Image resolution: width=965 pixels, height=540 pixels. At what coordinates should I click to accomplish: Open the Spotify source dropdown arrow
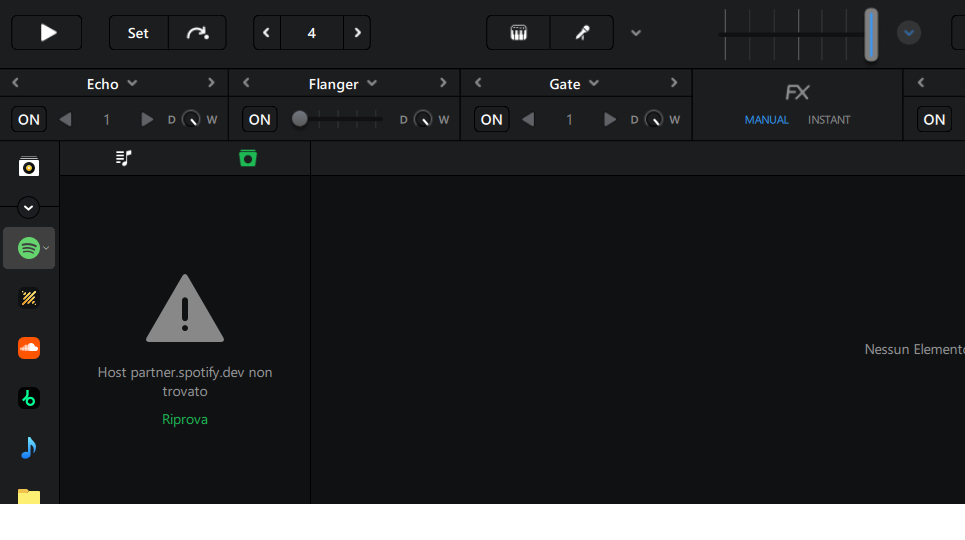46,248
